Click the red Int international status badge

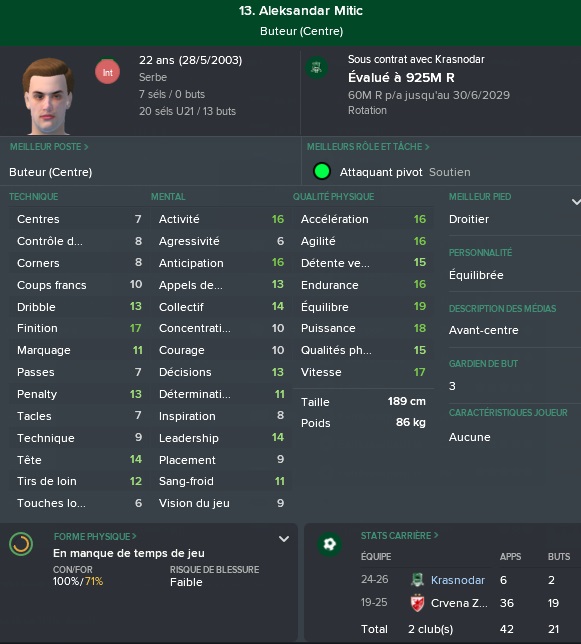(108, 72)
